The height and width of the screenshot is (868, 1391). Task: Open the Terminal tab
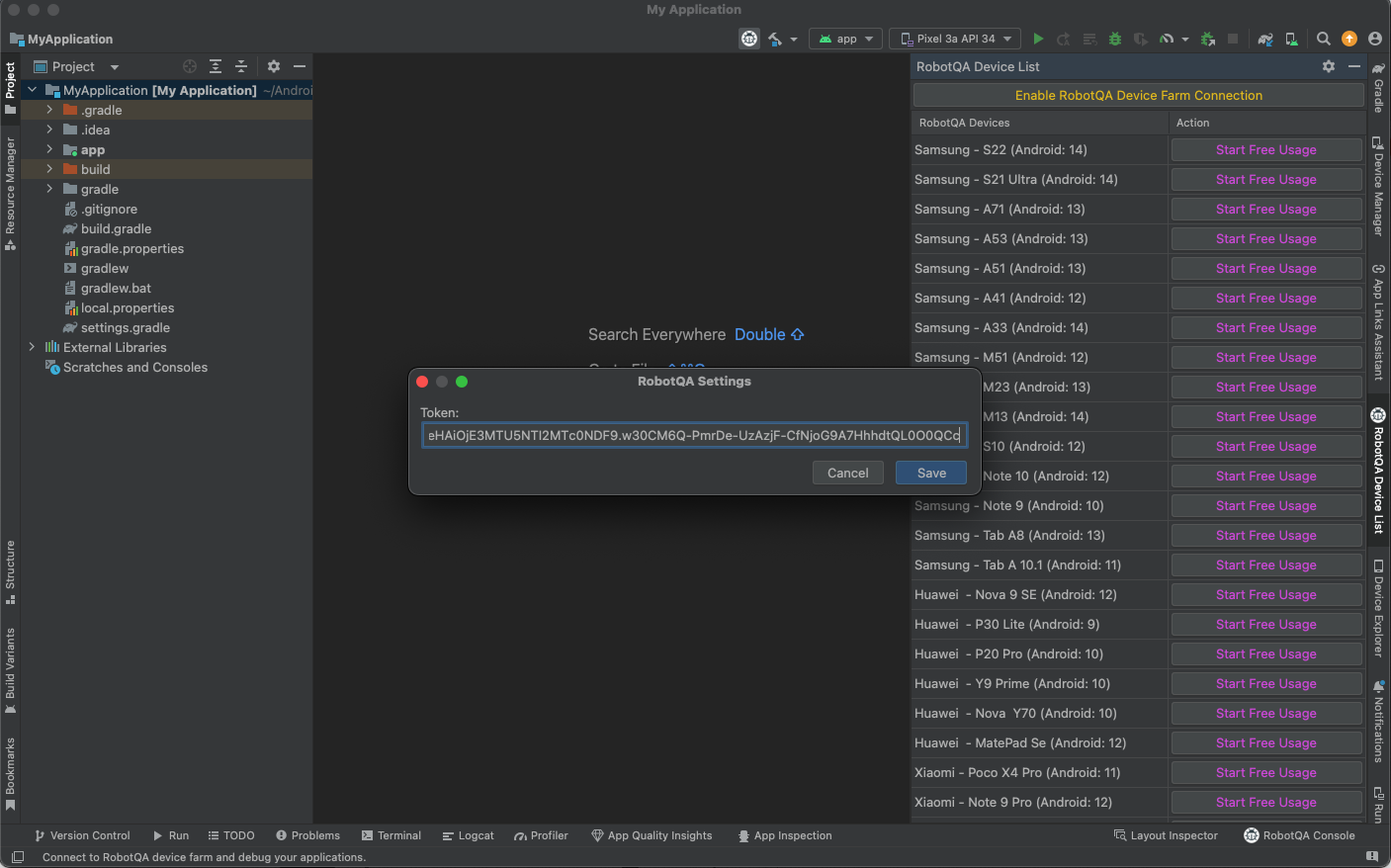point(391,835)
